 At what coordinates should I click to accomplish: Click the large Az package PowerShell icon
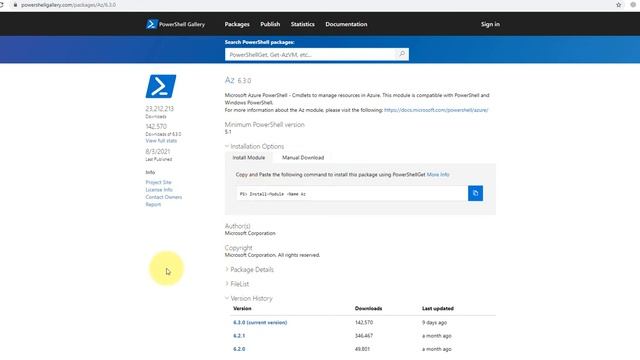pyautogui.click(x=161, y=86)
